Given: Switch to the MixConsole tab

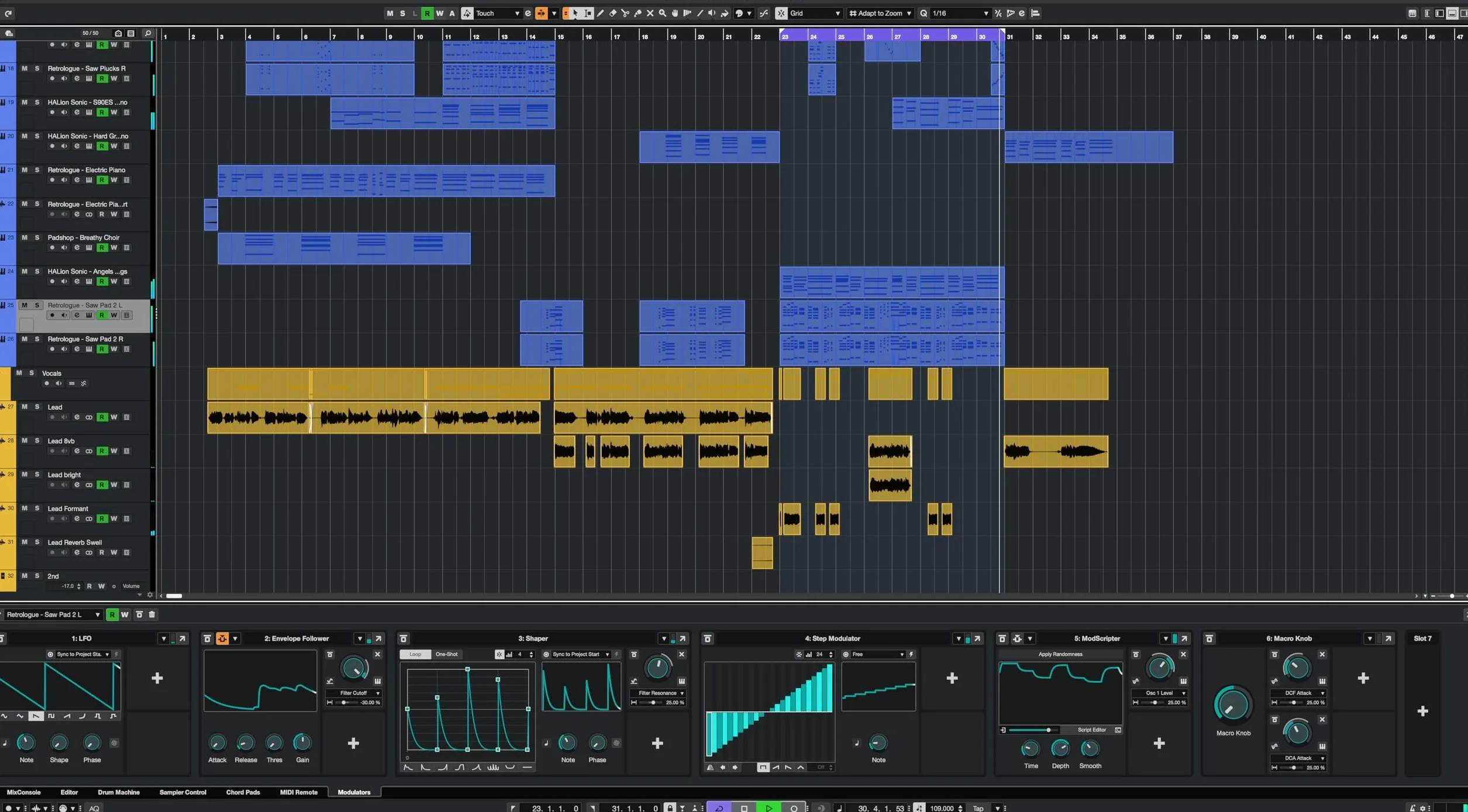Looking at the screenshot, I should point(23,792).
